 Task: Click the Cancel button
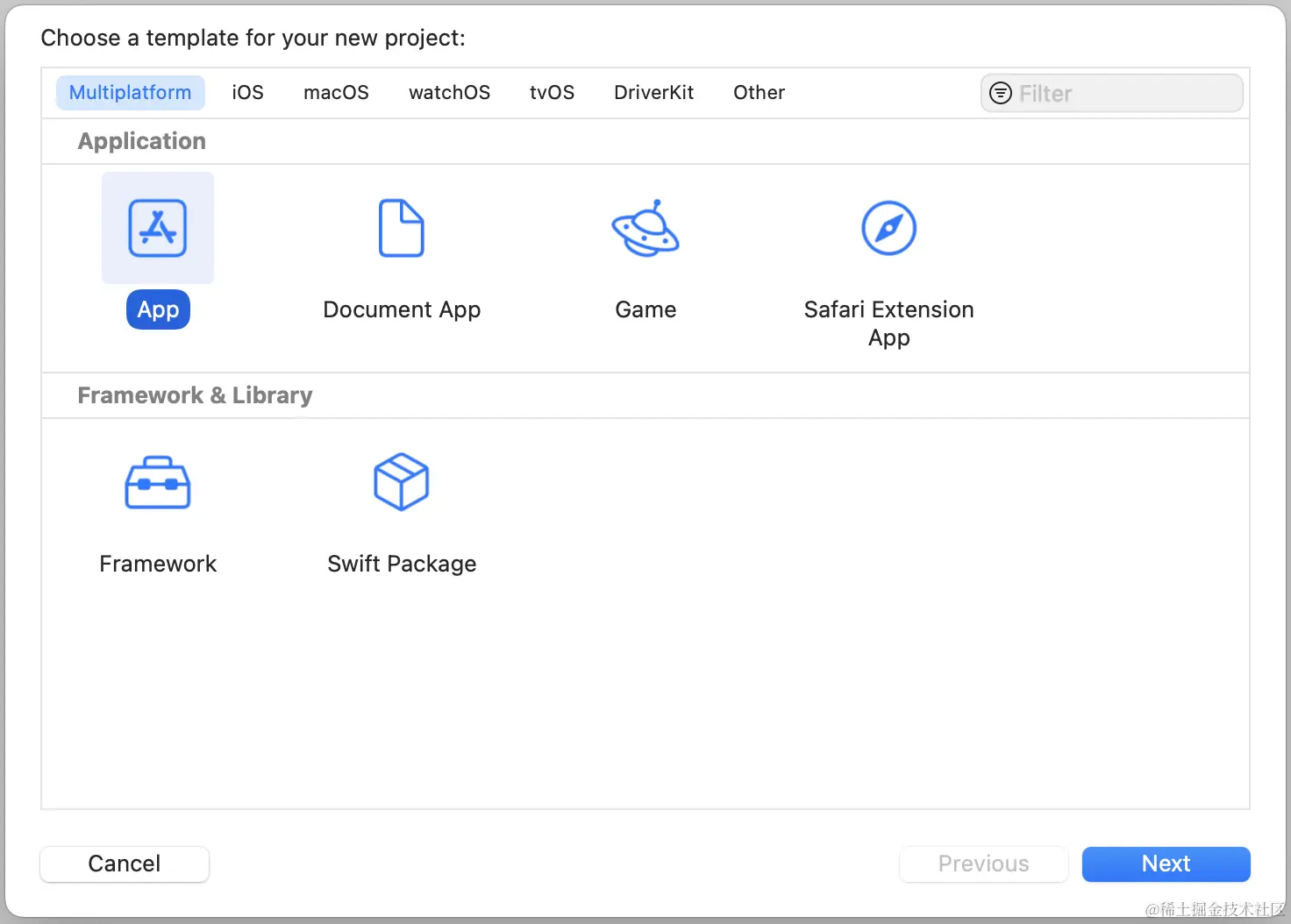(125, 864)
